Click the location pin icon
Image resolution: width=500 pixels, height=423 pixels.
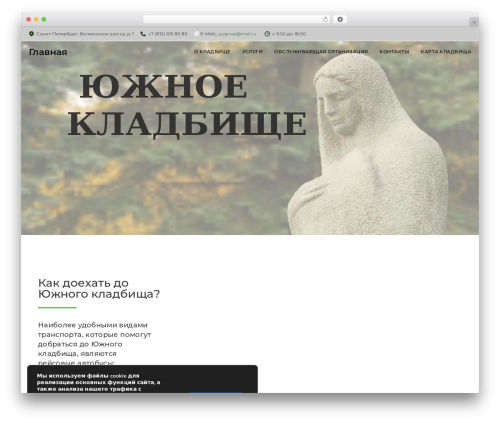[x=31, y=34]
